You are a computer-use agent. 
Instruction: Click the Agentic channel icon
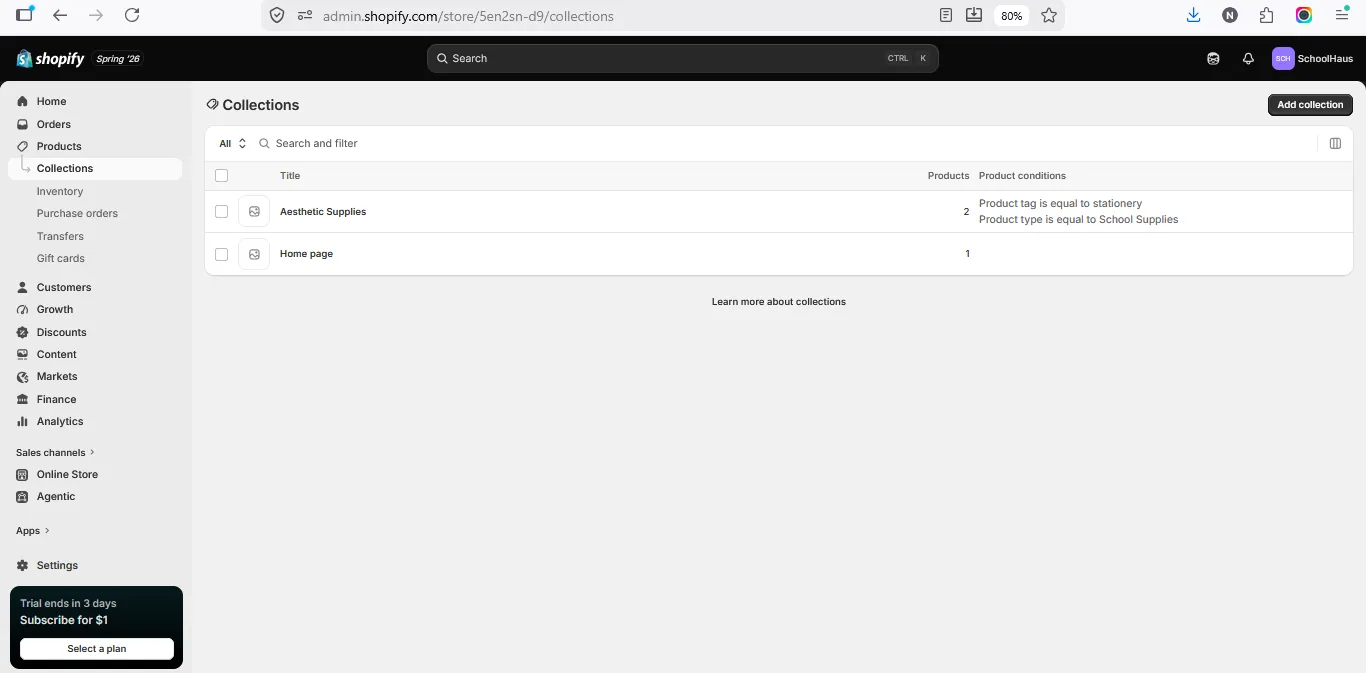point(23,496)
